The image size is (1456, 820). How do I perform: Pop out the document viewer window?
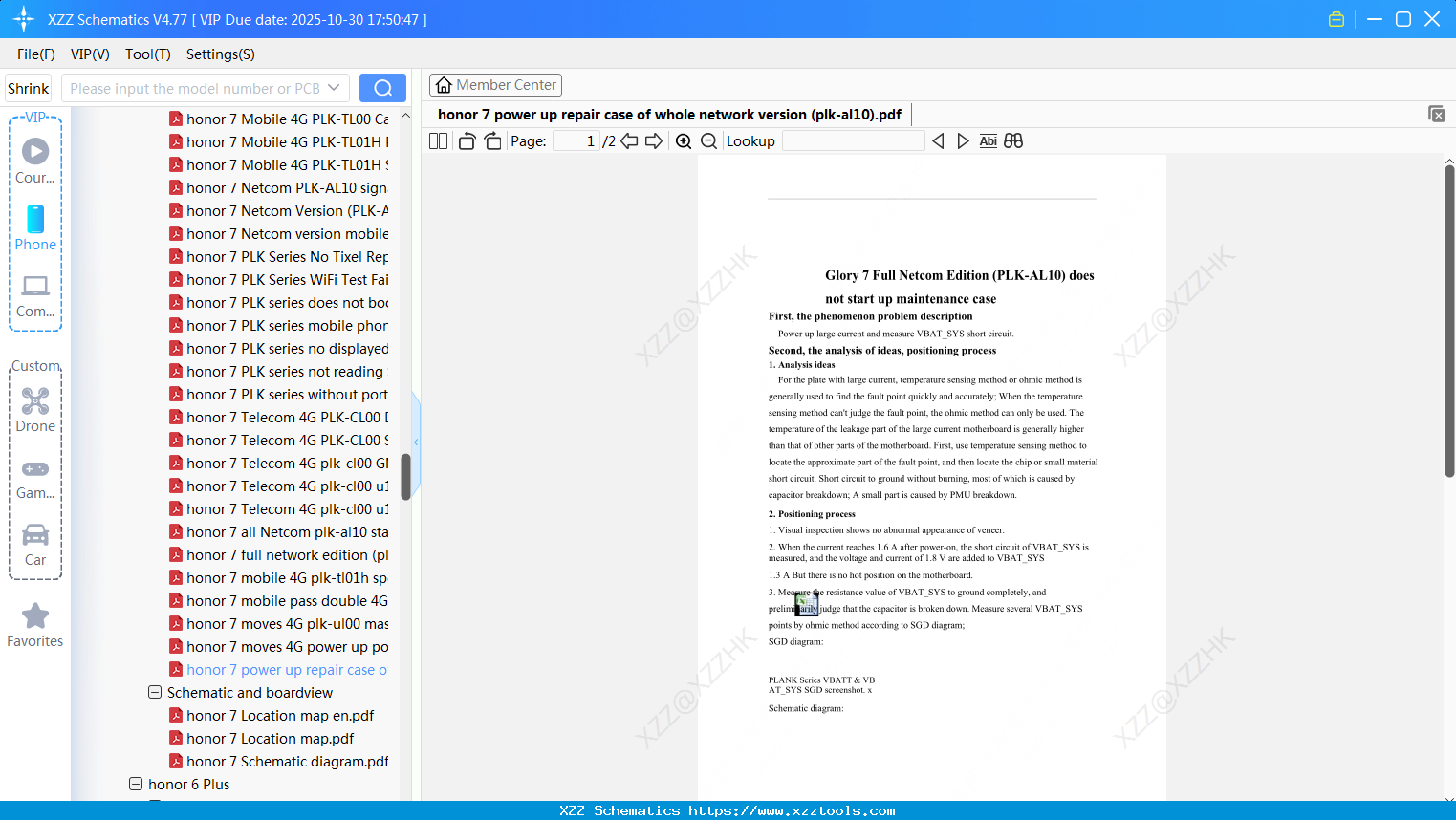point(1437,114)
